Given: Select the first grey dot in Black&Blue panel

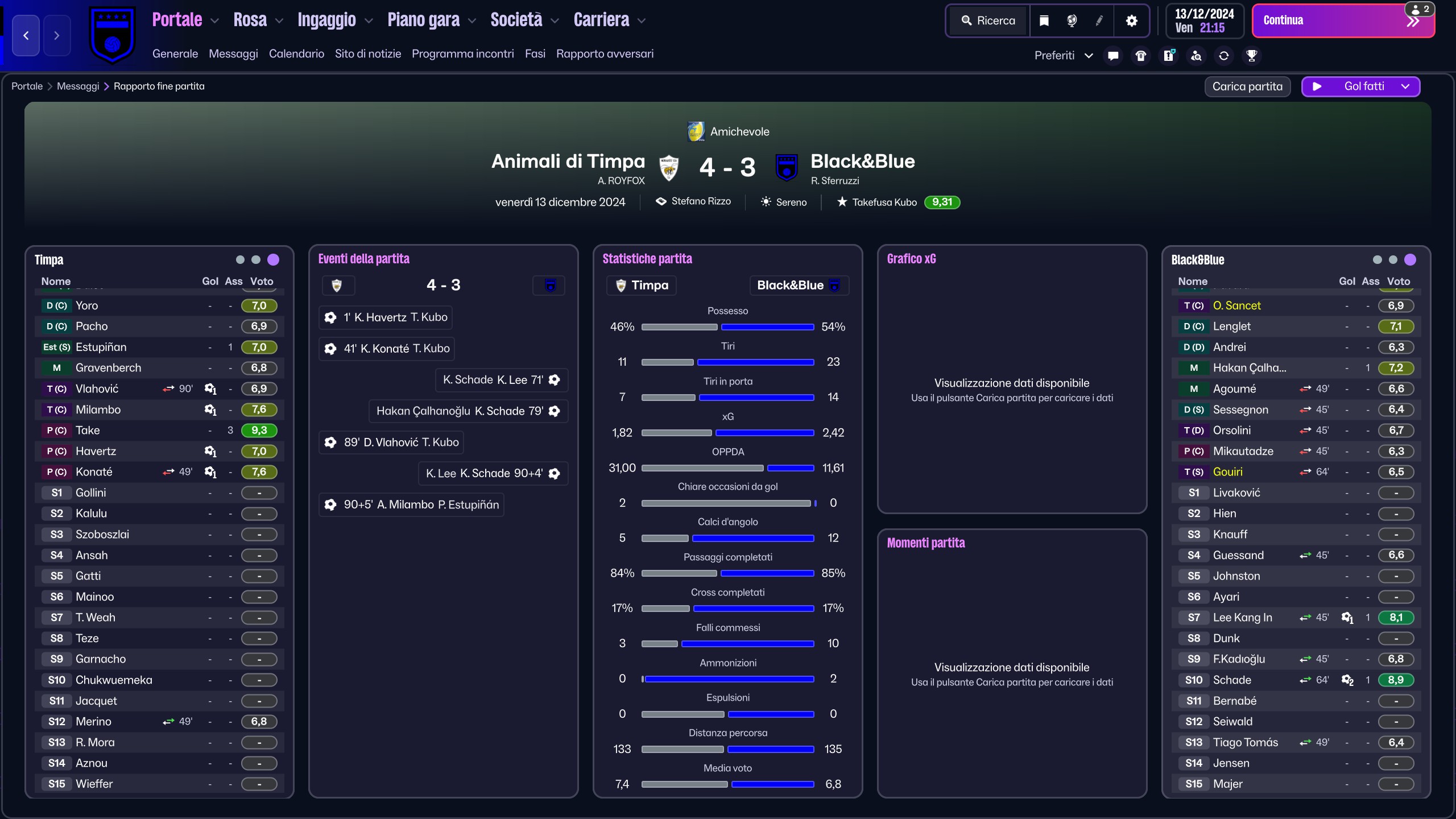Looking at the screenshot, I should click(x=1377, y=259).
